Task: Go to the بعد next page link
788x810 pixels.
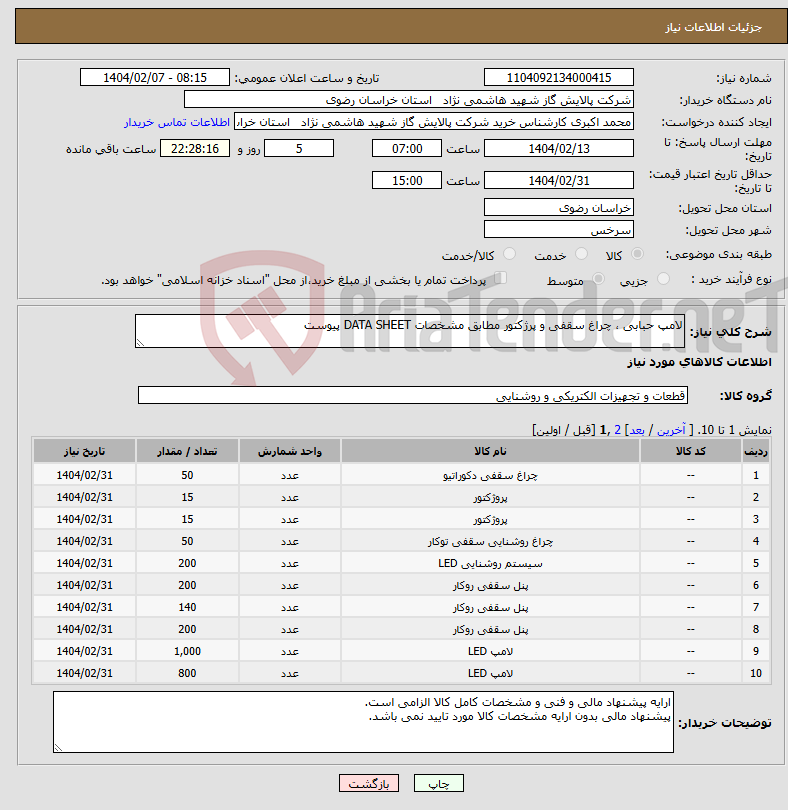Action: [637, 430]
